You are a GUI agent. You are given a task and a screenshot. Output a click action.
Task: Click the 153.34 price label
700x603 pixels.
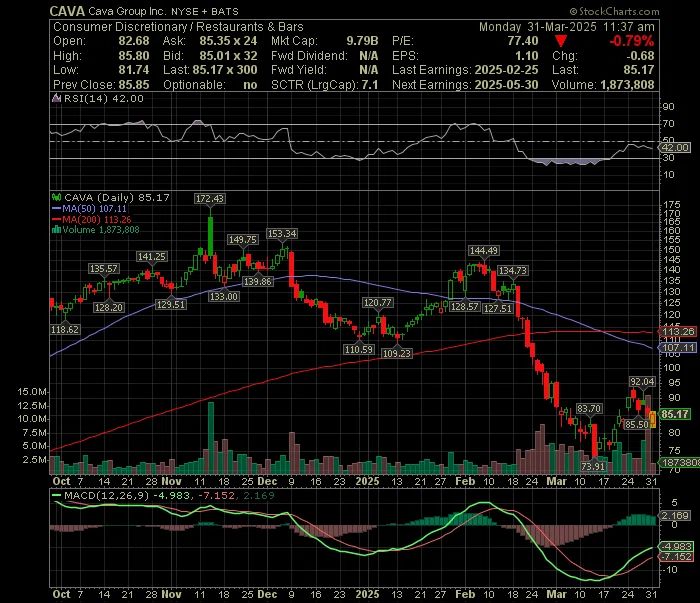click(x=282, y=233)
